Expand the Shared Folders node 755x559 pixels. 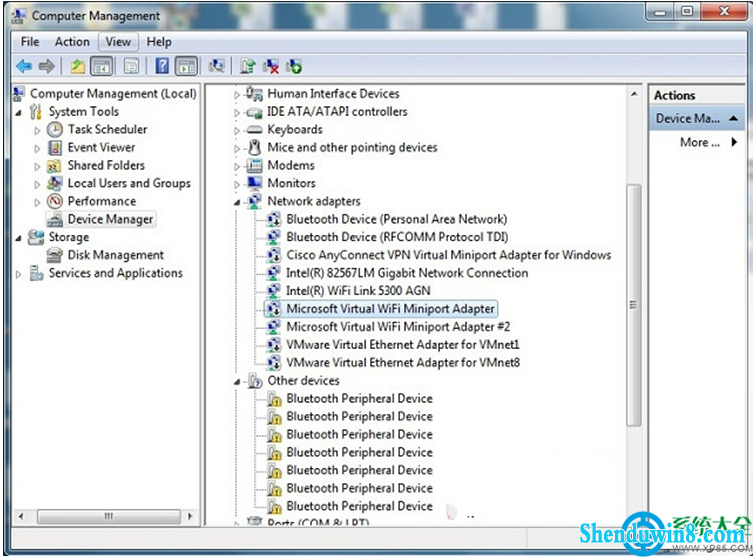point(37,167)
